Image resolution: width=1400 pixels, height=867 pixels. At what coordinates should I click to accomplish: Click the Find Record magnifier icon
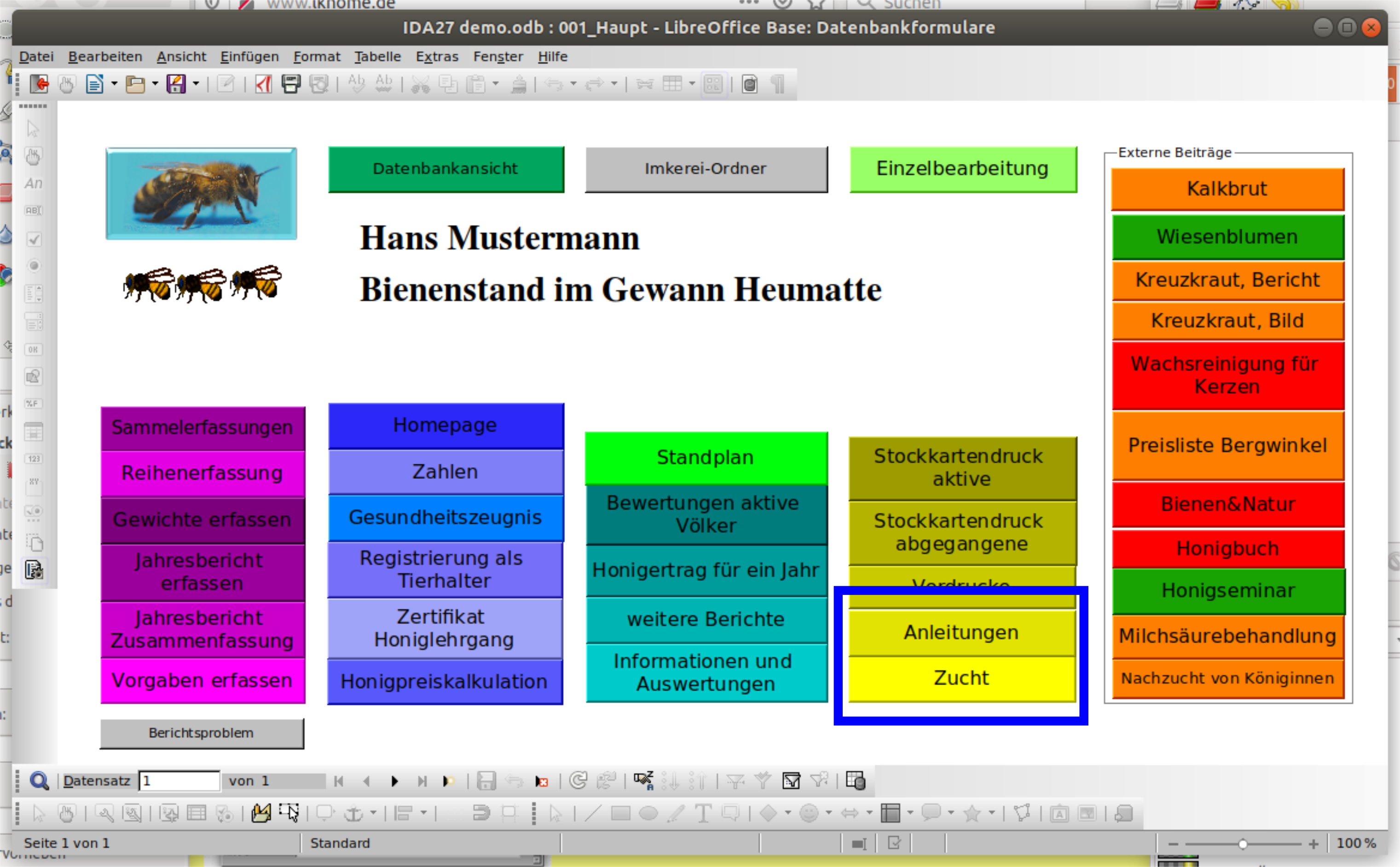[x=39, y=780]
